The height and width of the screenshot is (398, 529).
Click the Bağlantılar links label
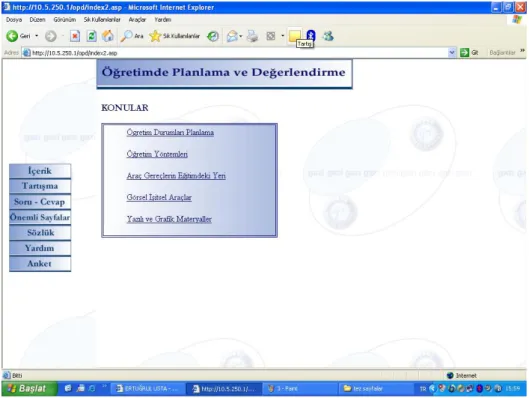pos(502,53)
